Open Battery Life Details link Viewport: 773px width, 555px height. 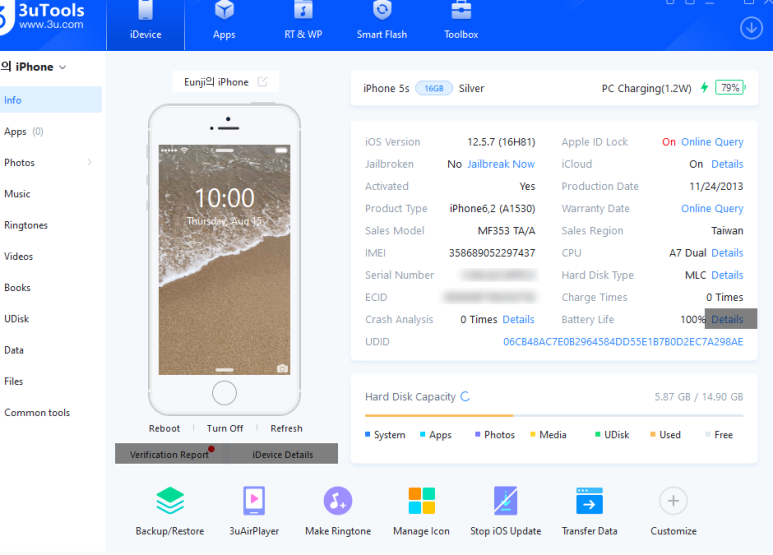tap(727, 319)
